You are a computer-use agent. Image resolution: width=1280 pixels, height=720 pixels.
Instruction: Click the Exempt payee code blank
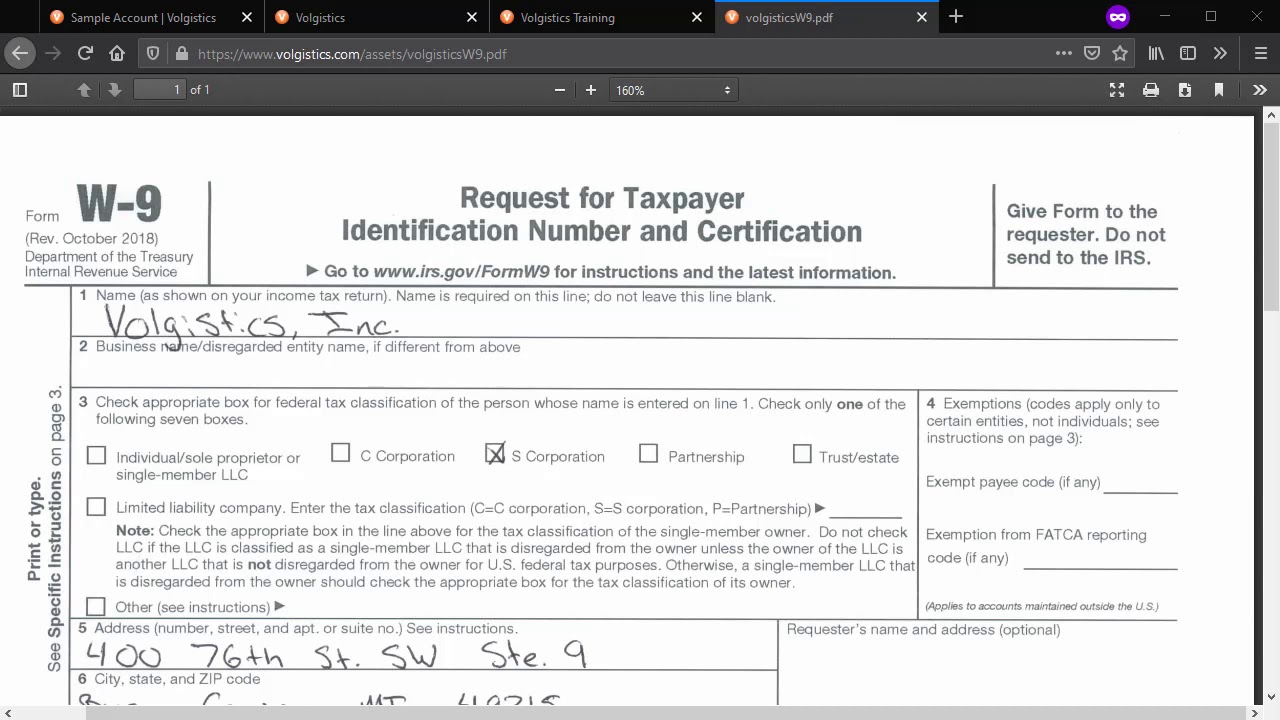(1141, 484)
